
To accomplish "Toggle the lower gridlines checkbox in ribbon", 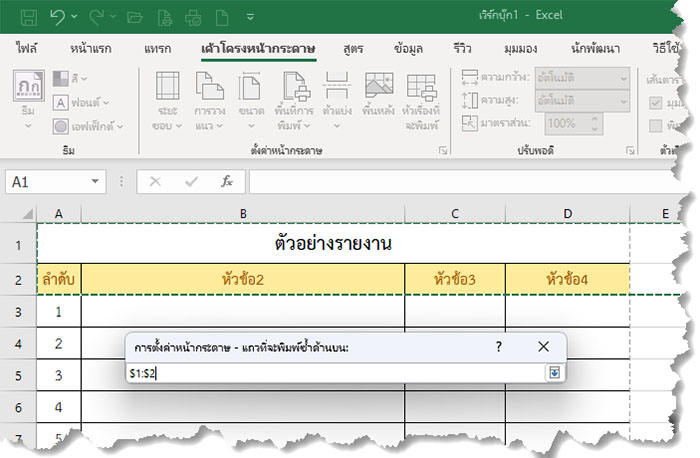I will pos(656,124).
